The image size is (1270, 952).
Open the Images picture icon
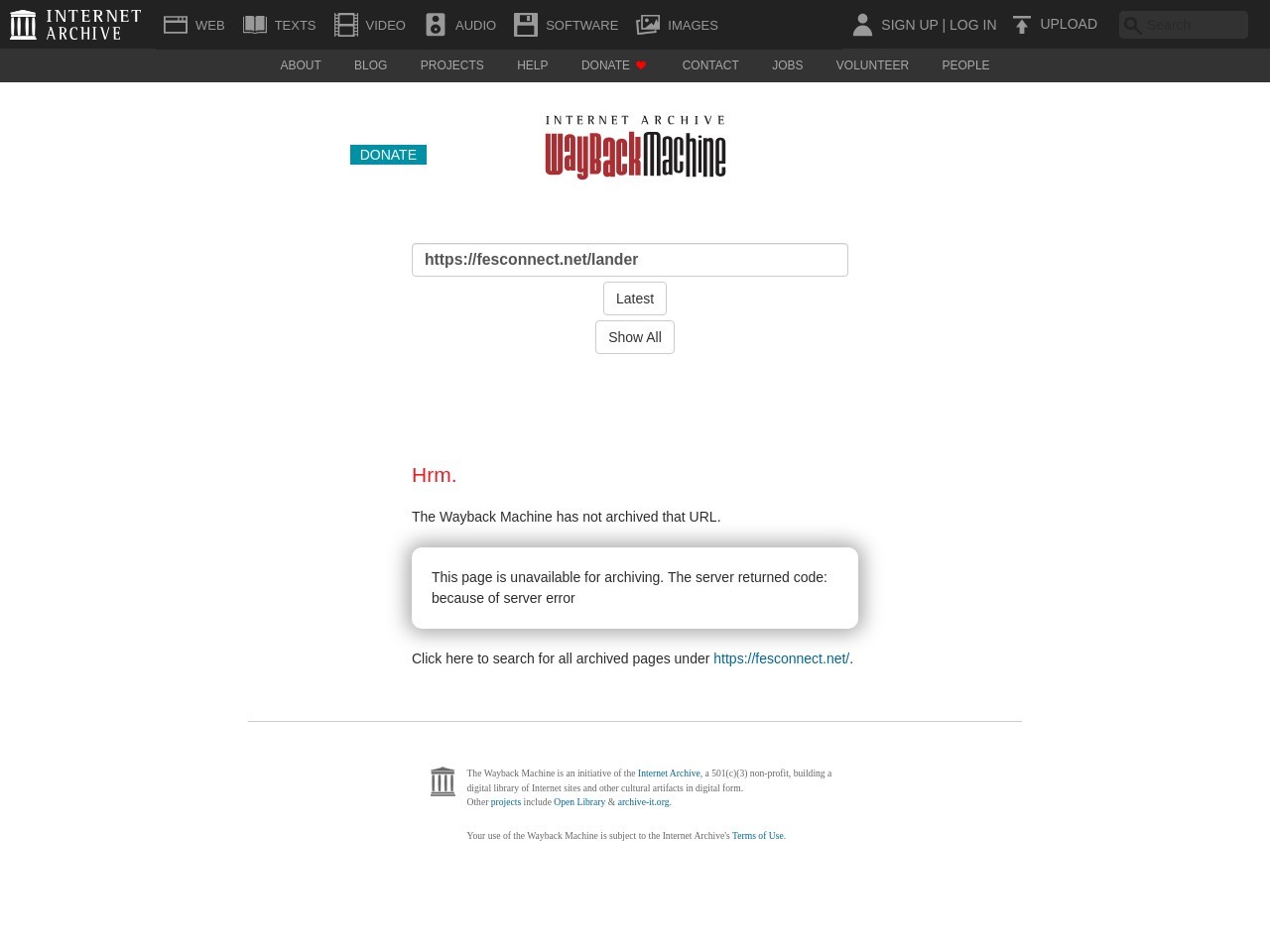coord(648,25)
